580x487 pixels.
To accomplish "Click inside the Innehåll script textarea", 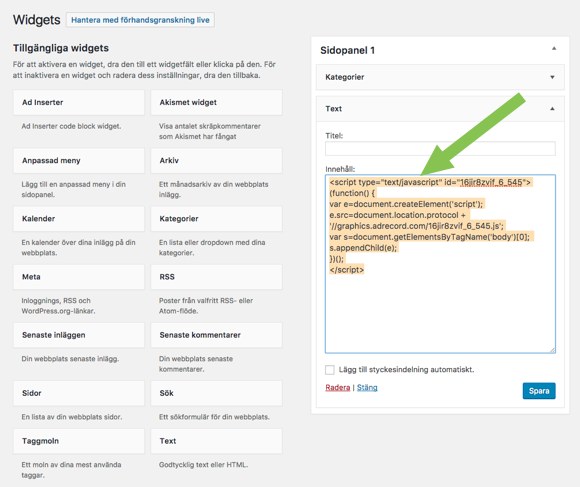I will coord(440,264).
